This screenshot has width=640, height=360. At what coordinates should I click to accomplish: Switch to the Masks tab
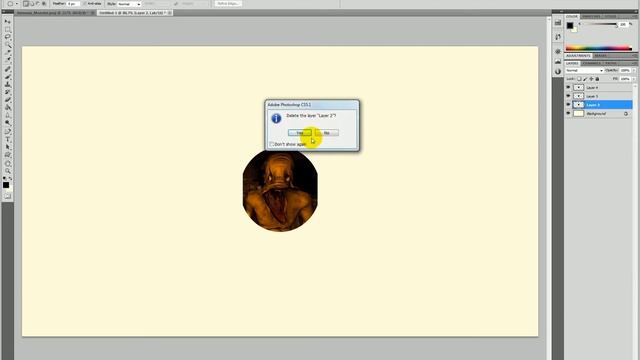(600, 56)
